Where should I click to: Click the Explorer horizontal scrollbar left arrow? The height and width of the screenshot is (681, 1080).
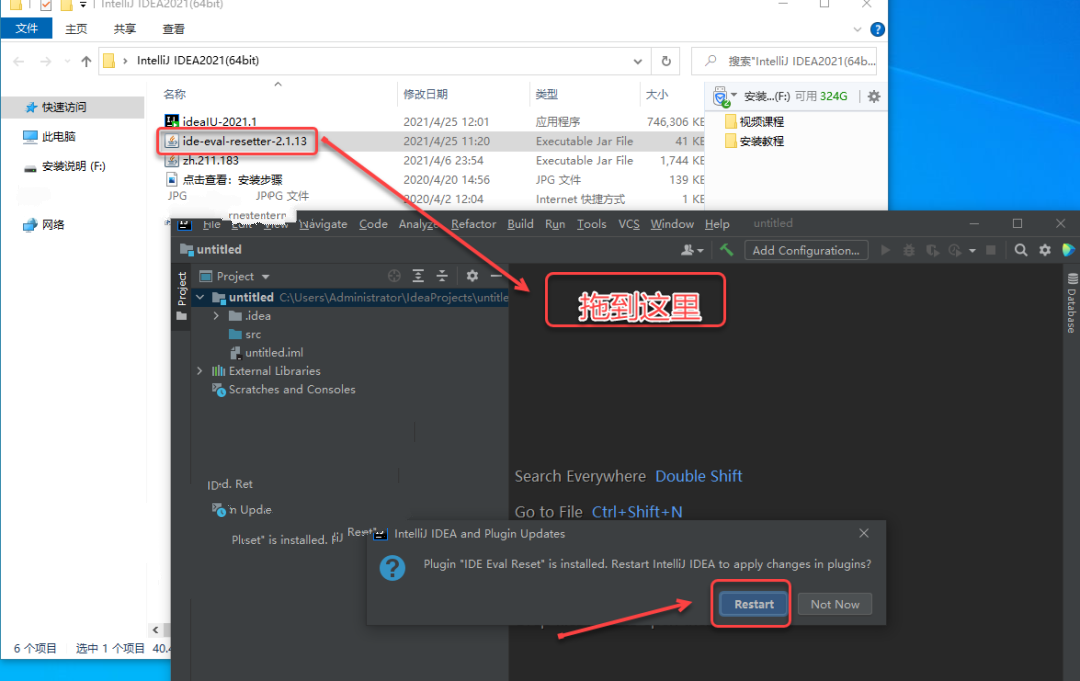tap(156, 629)
